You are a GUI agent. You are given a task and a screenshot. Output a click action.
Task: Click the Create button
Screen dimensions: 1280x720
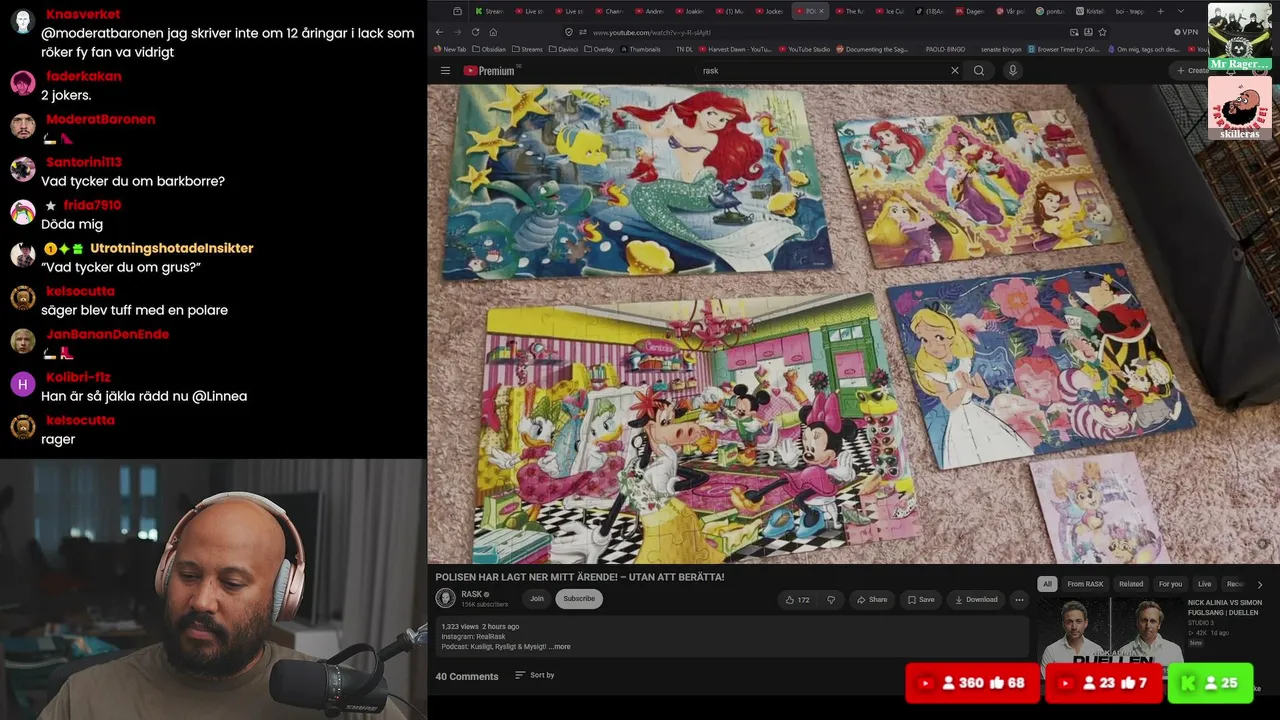tap(1193, 71)
